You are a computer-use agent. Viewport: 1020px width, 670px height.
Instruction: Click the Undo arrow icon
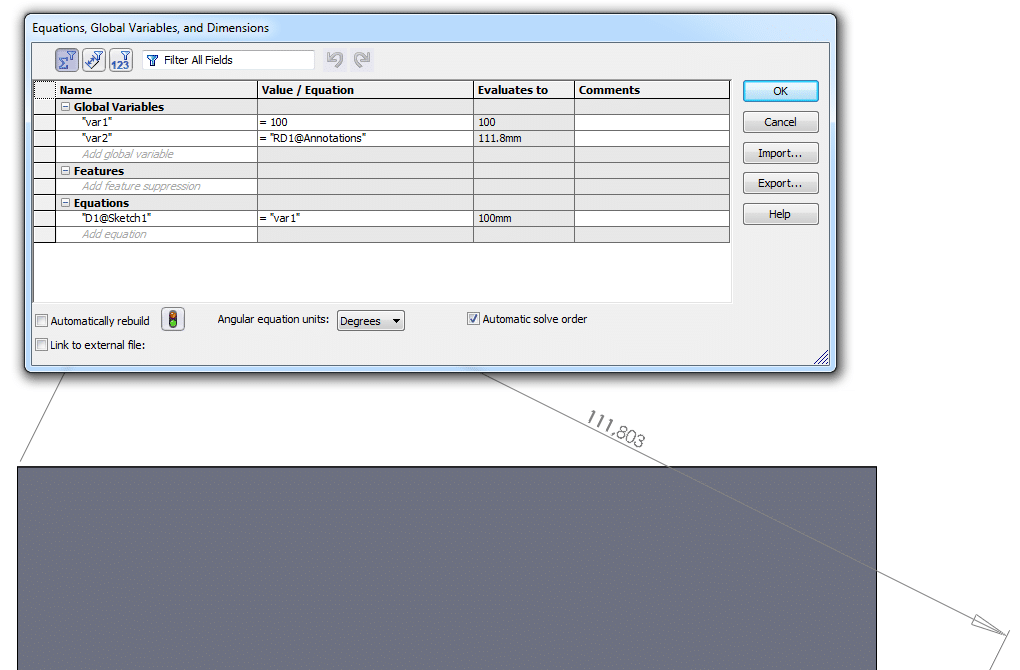click(335, 60)
